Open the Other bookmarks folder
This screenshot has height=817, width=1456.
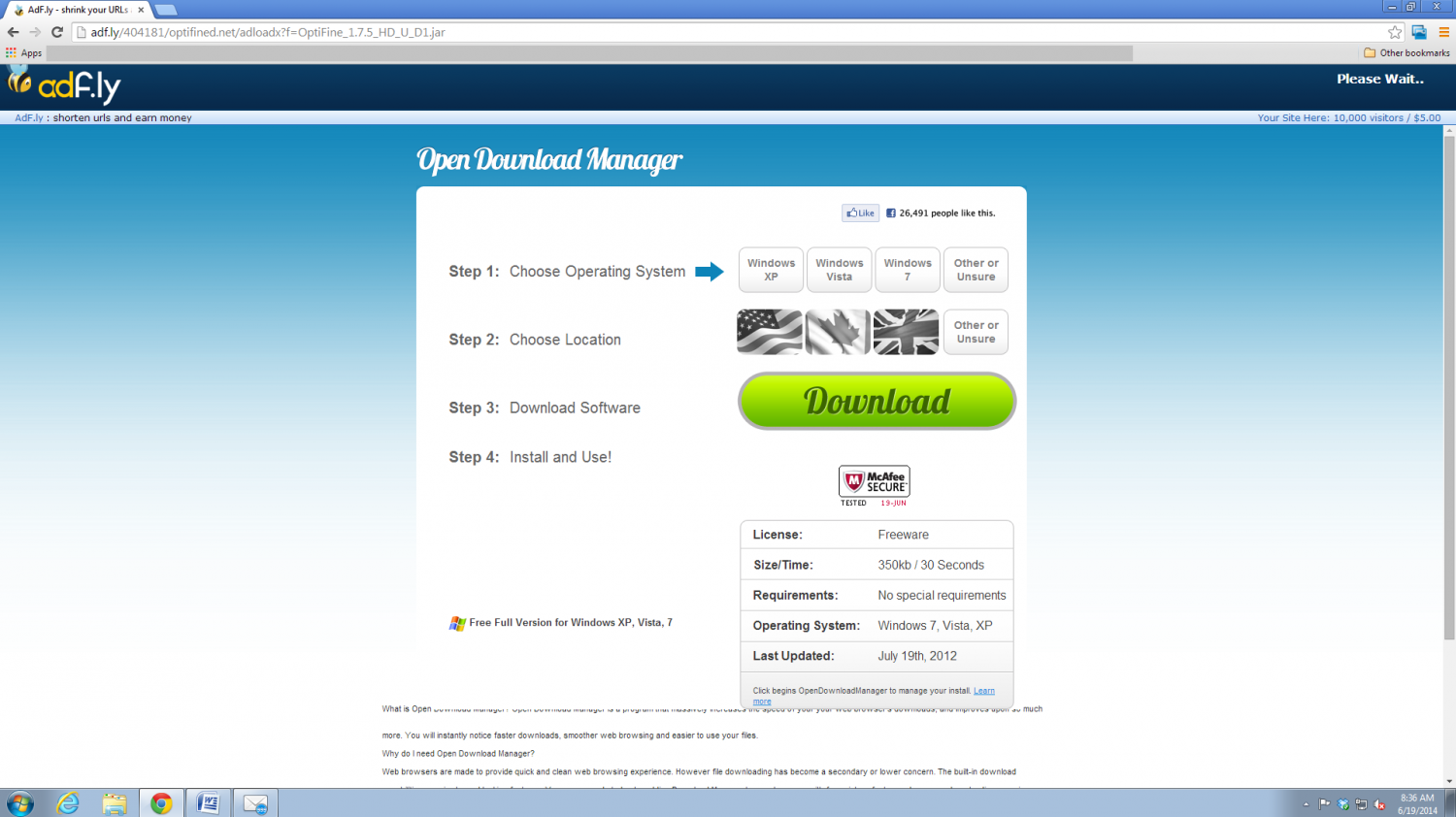(x=1406, y=53)
